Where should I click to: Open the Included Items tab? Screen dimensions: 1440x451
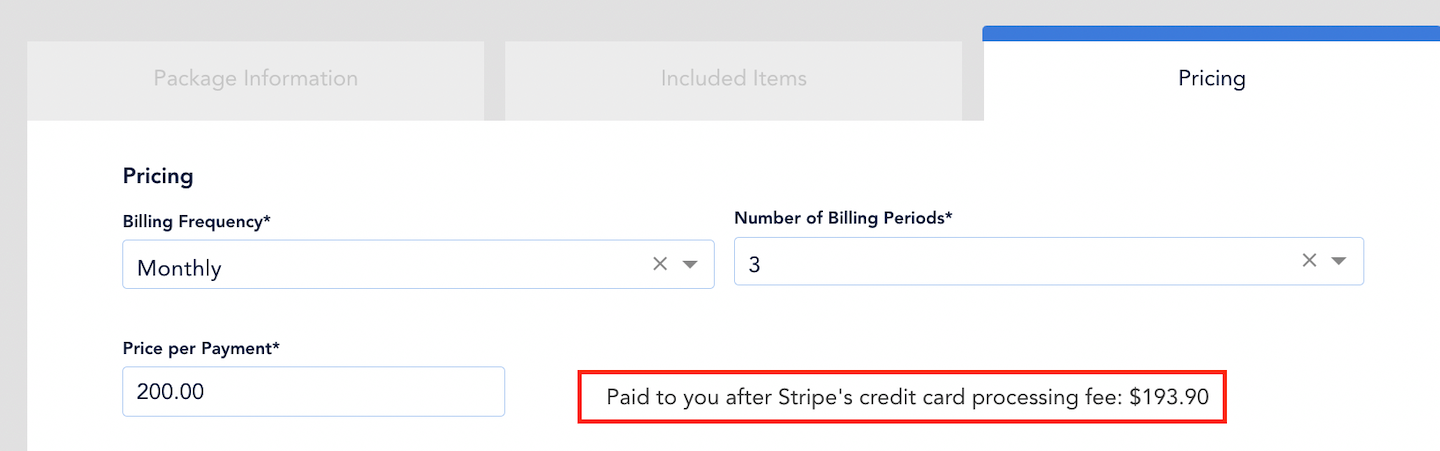733,79
